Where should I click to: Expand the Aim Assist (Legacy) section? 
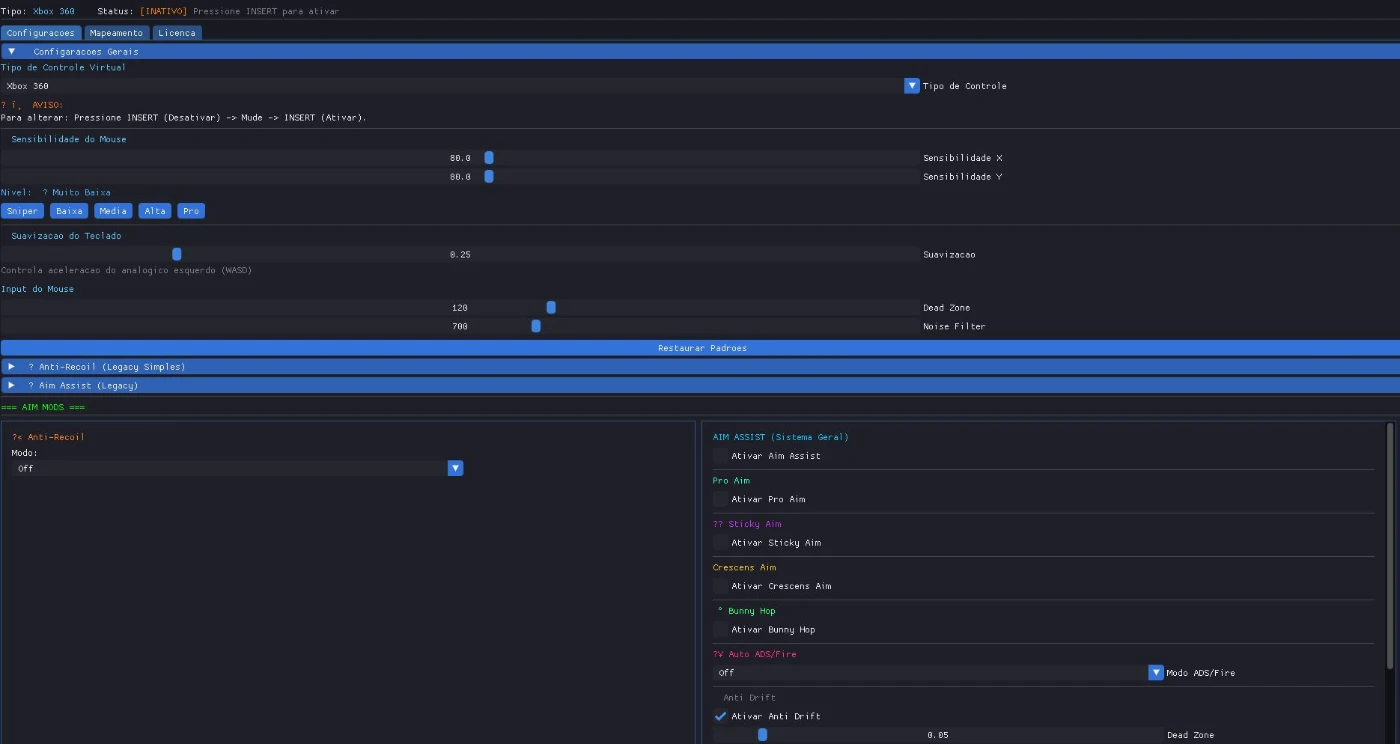12,385
